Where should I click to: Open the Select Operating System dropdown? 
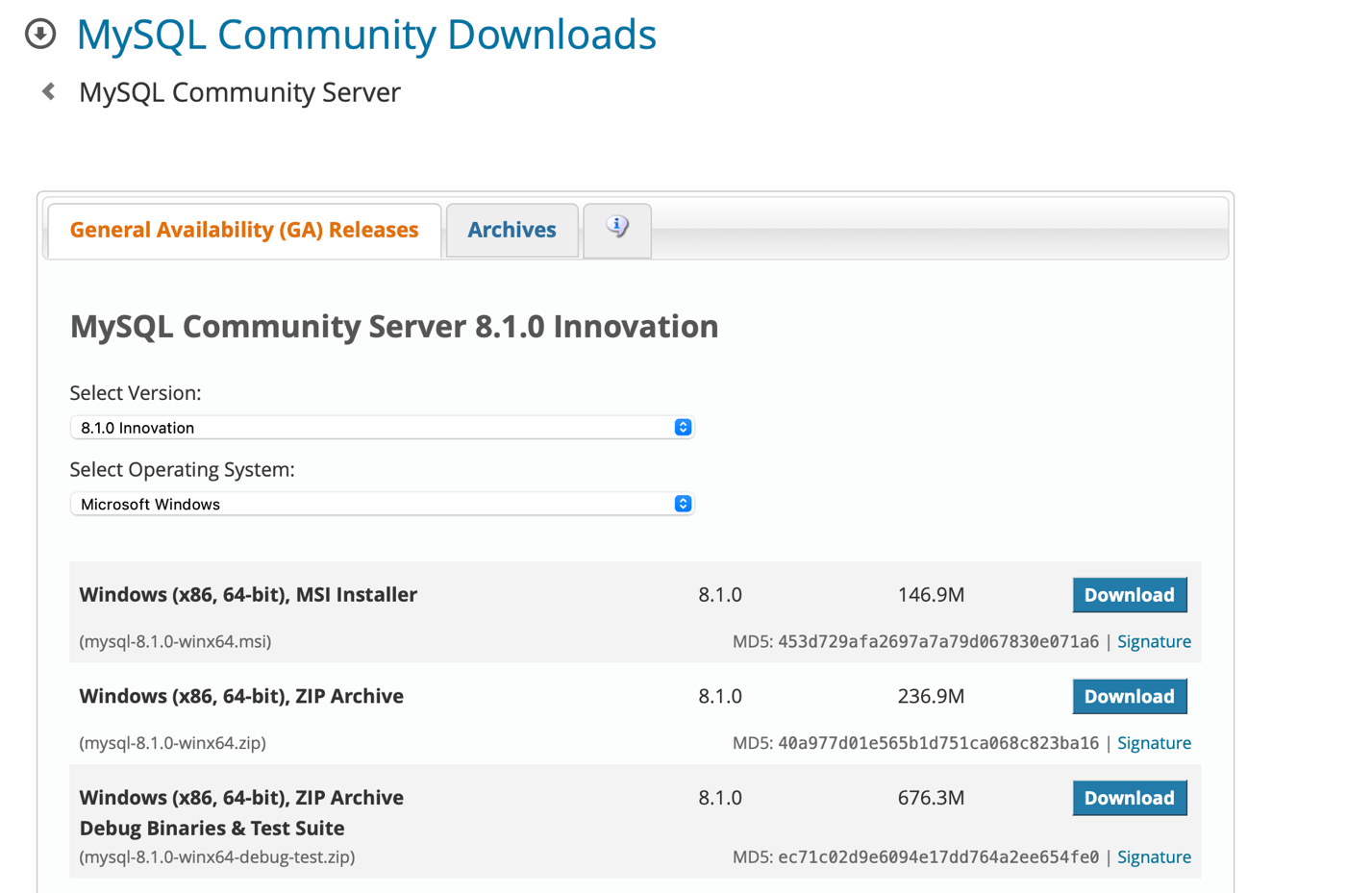(x=382, y=504)
